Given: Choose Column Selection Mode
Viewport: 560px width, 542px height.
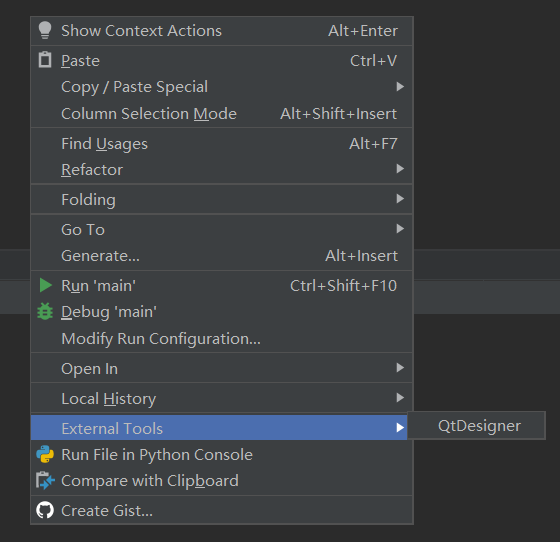Looking at the screenshot, I should point(222,114).
